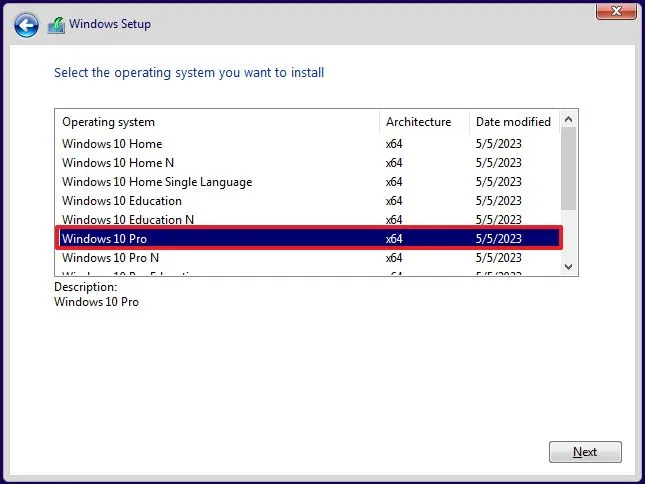Viewport: 645px width, 484px height.
Task: Select the Windows 10 Home N entry
Action: click(307, 163)
